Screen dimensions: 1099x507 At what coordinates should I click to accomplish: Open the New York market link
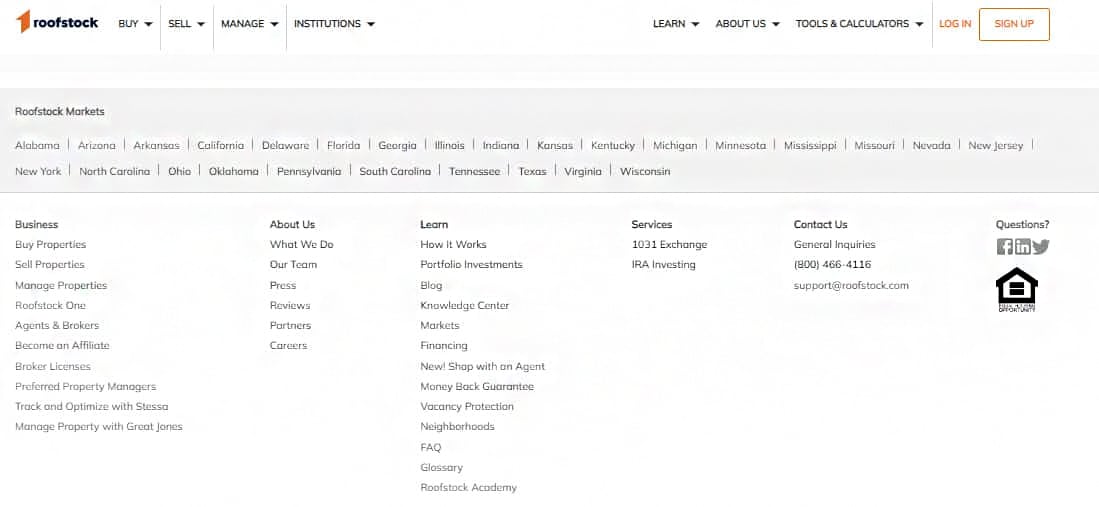coord(38,171)
